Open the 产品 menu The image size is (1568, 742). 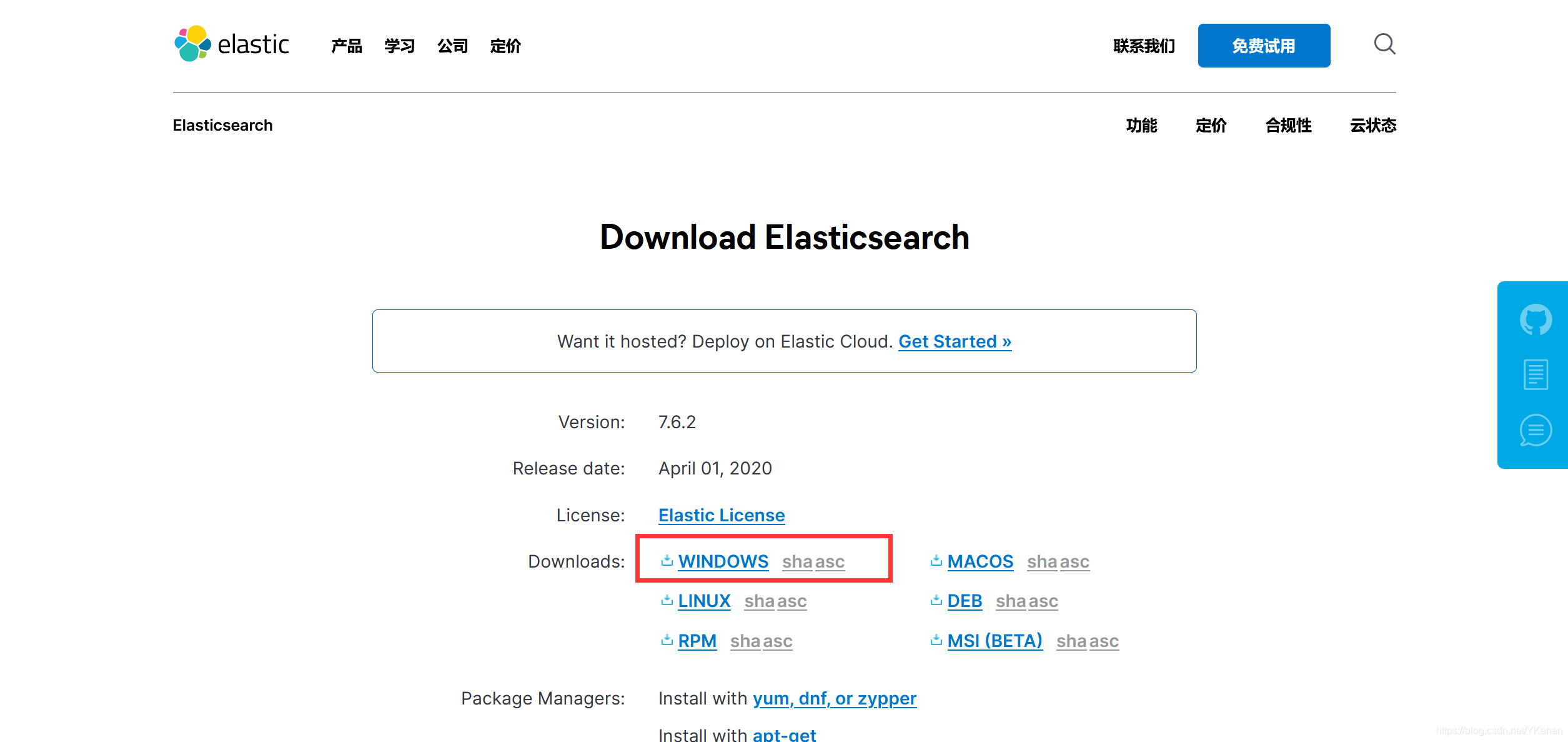347,46
